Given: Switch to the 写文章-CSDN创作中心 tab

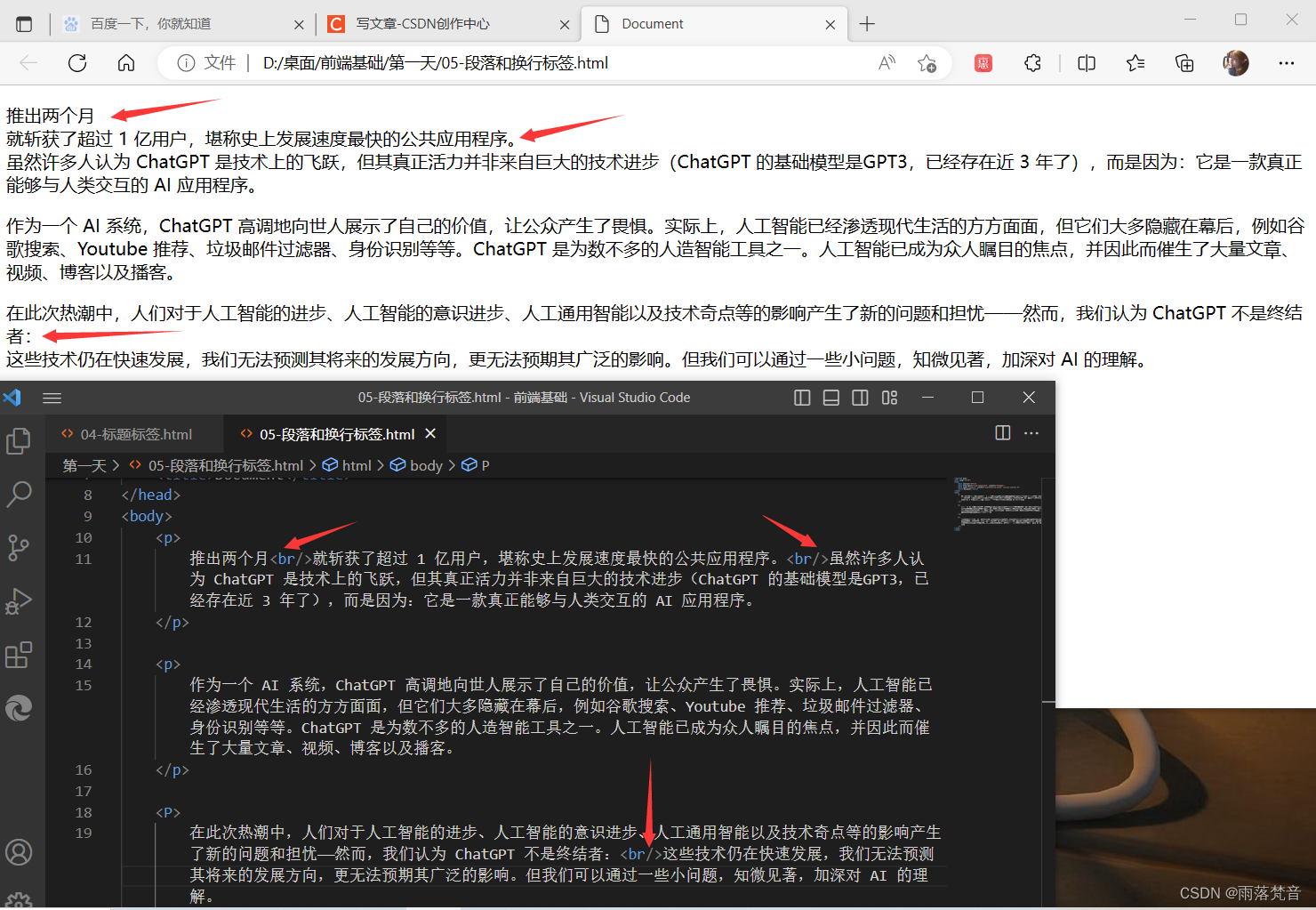Looking at the screenshot, I should point(449,24).
